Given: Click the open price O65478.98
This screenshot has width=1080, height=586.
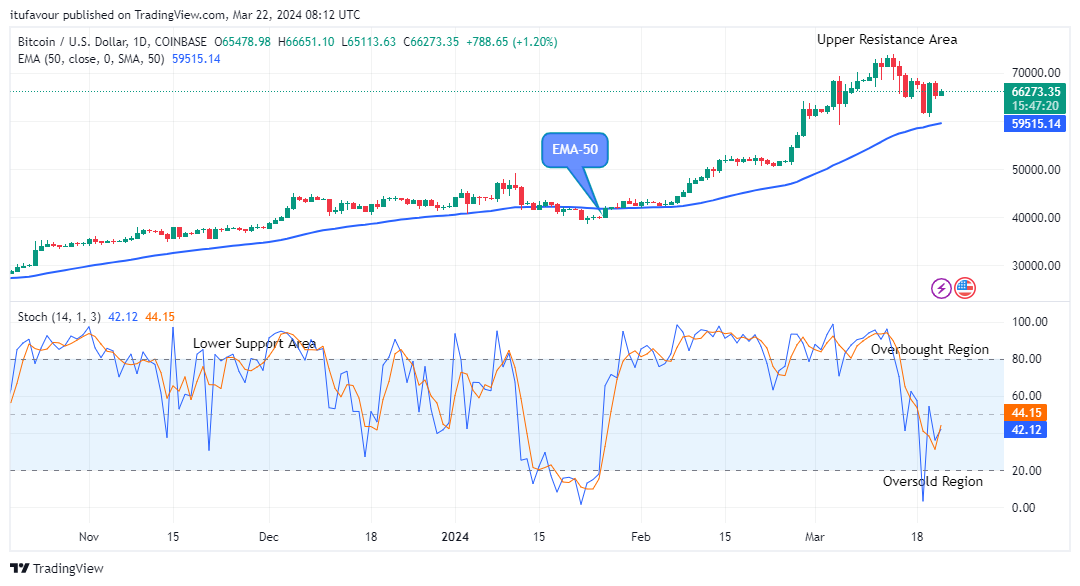Looking at the screenshot, I should (242, 42).
